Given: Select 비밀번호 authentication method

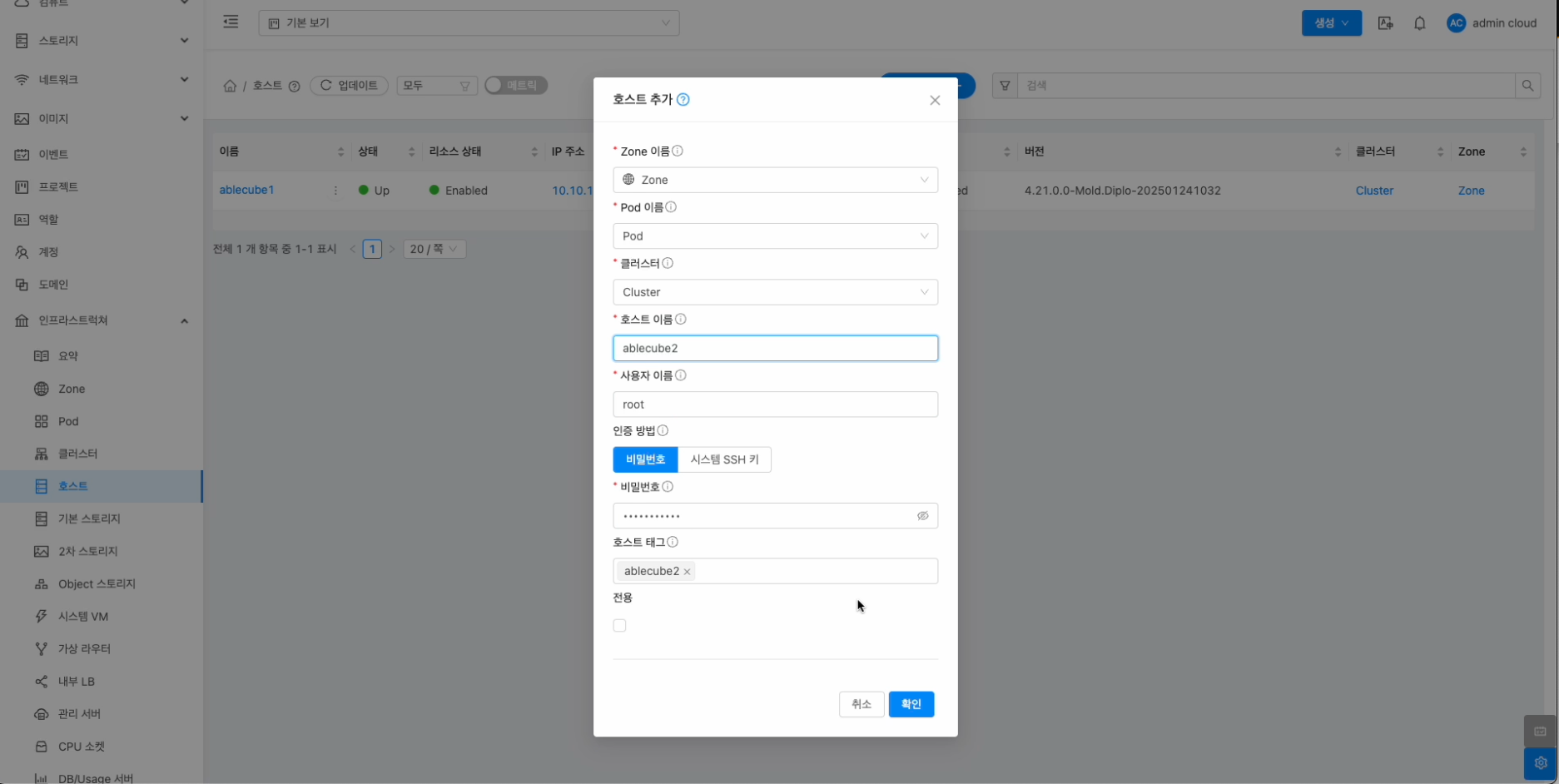Looking at the screenshot, I should pyautogui.click(x=645, y=459).
